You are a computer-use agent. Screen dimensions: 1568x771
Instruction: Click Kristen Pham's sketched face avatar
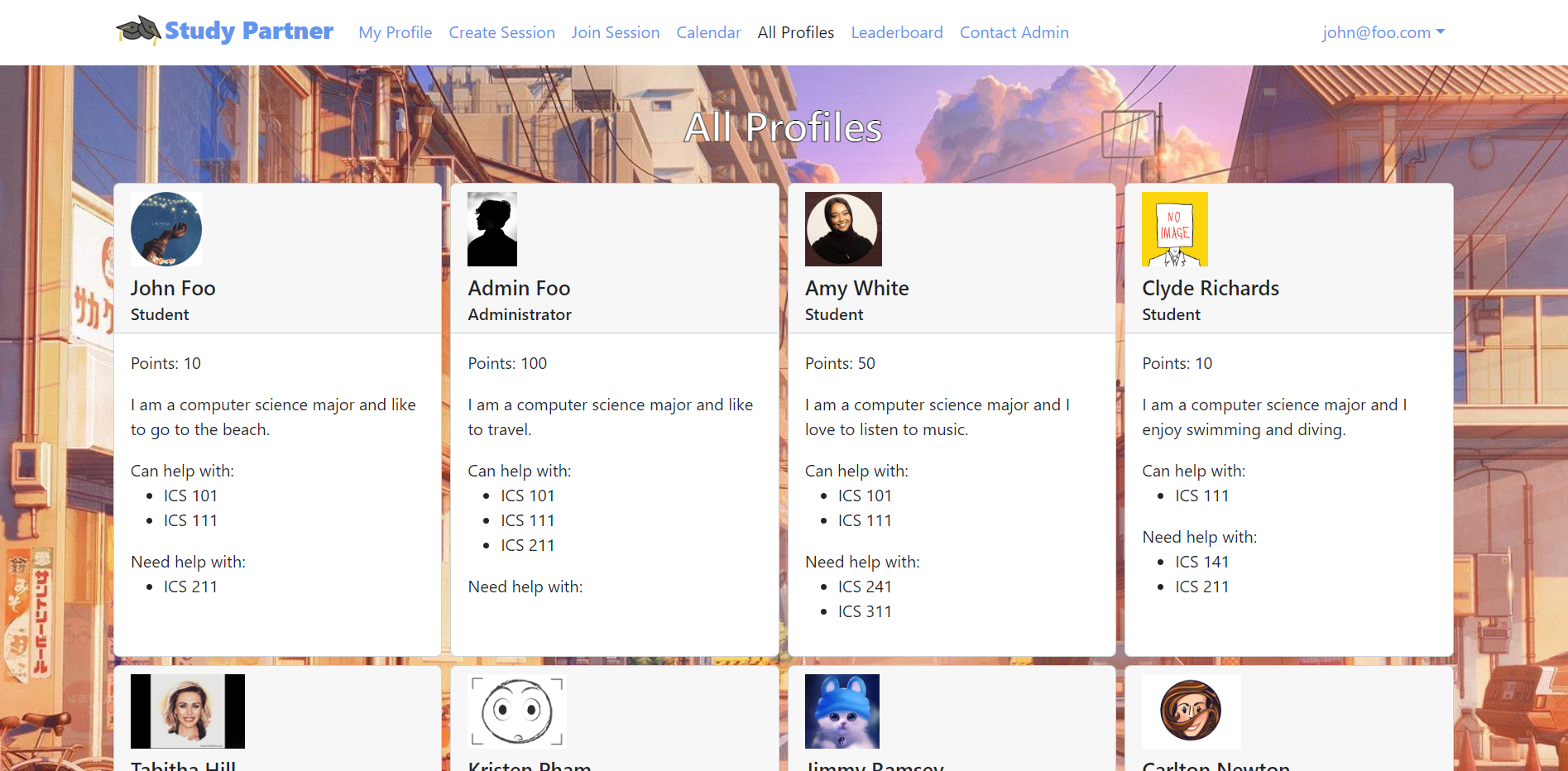517,711
